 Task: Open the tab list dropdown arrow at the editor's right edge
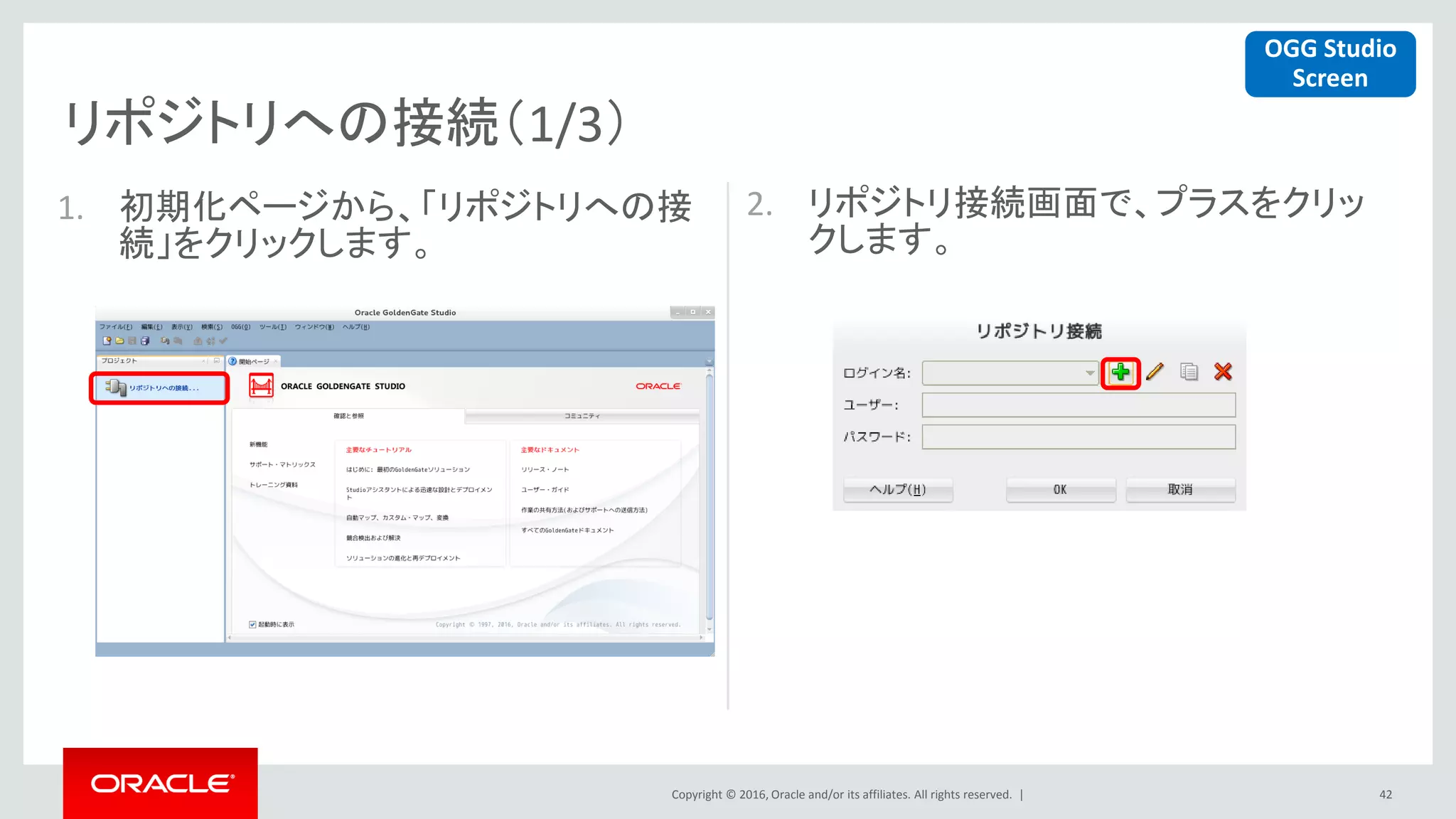[x=709, y=361]
